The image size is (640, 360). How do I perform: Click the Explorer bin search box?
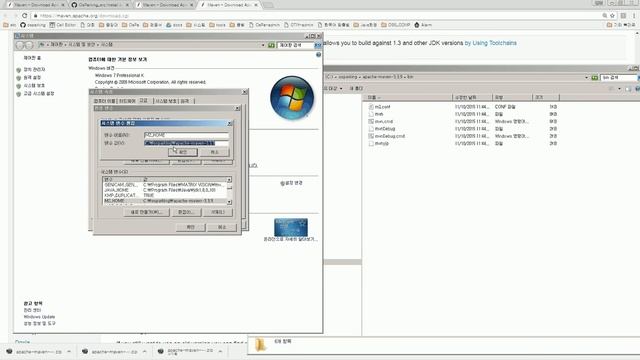coord(618,77)
